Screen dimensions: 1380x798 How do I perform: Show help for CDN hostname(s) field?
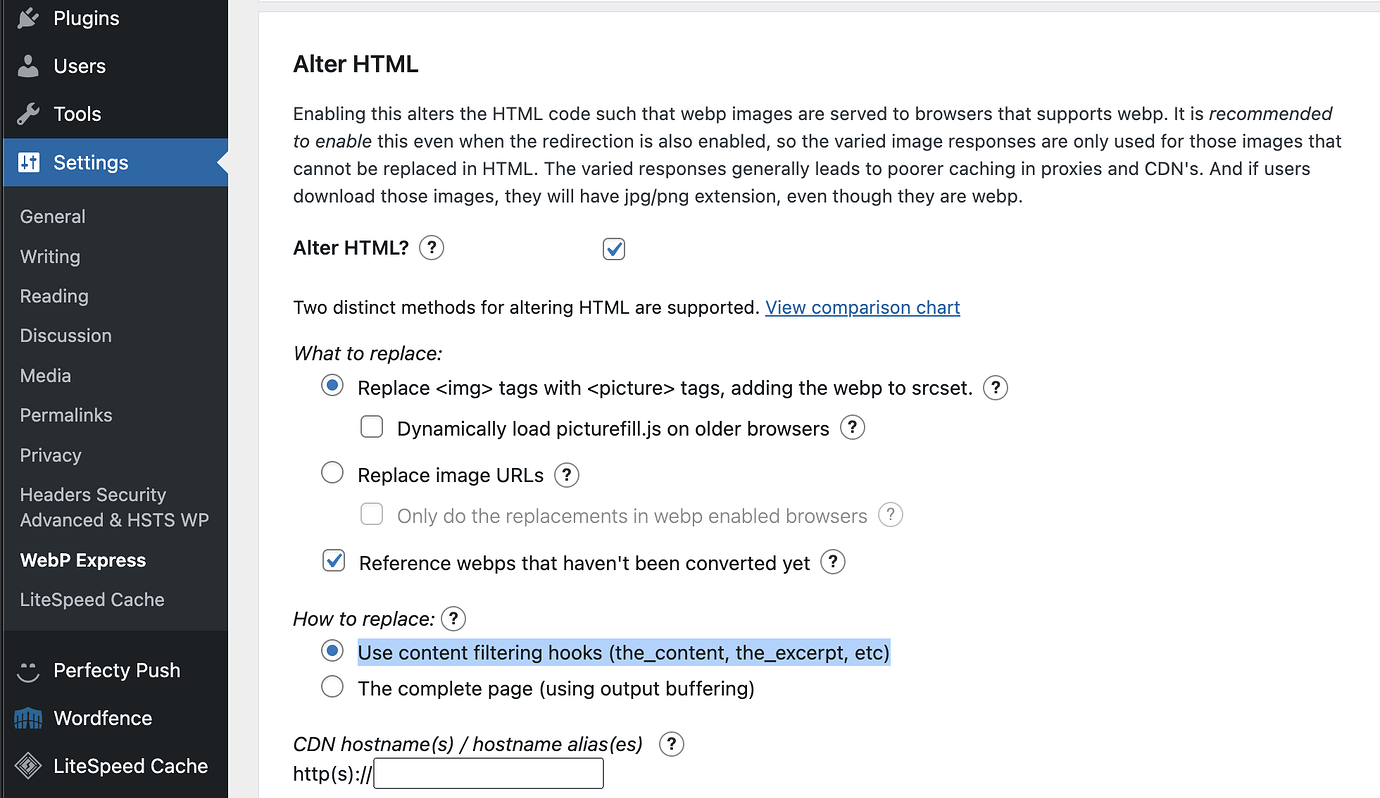coord(672,744)
